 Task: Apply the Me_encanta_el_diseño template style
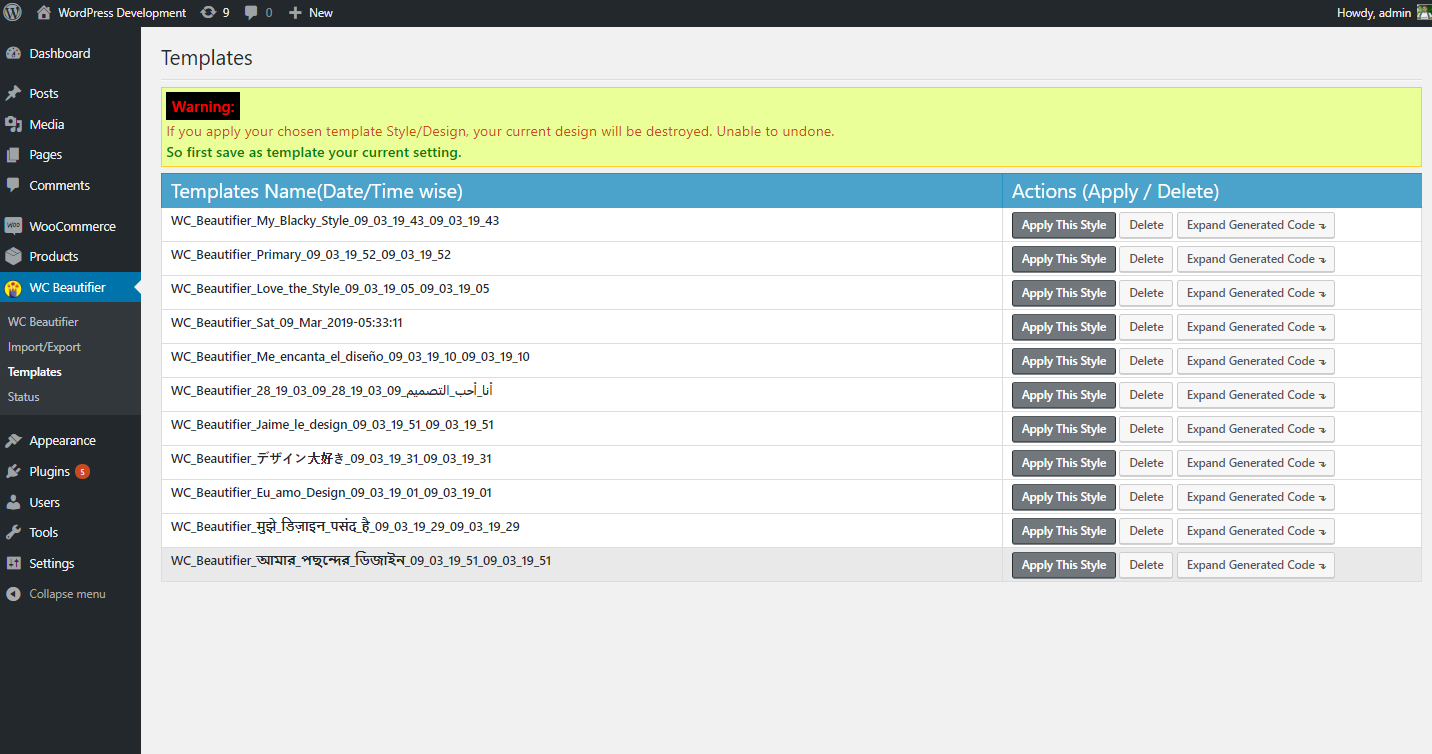click(1064, 361)
